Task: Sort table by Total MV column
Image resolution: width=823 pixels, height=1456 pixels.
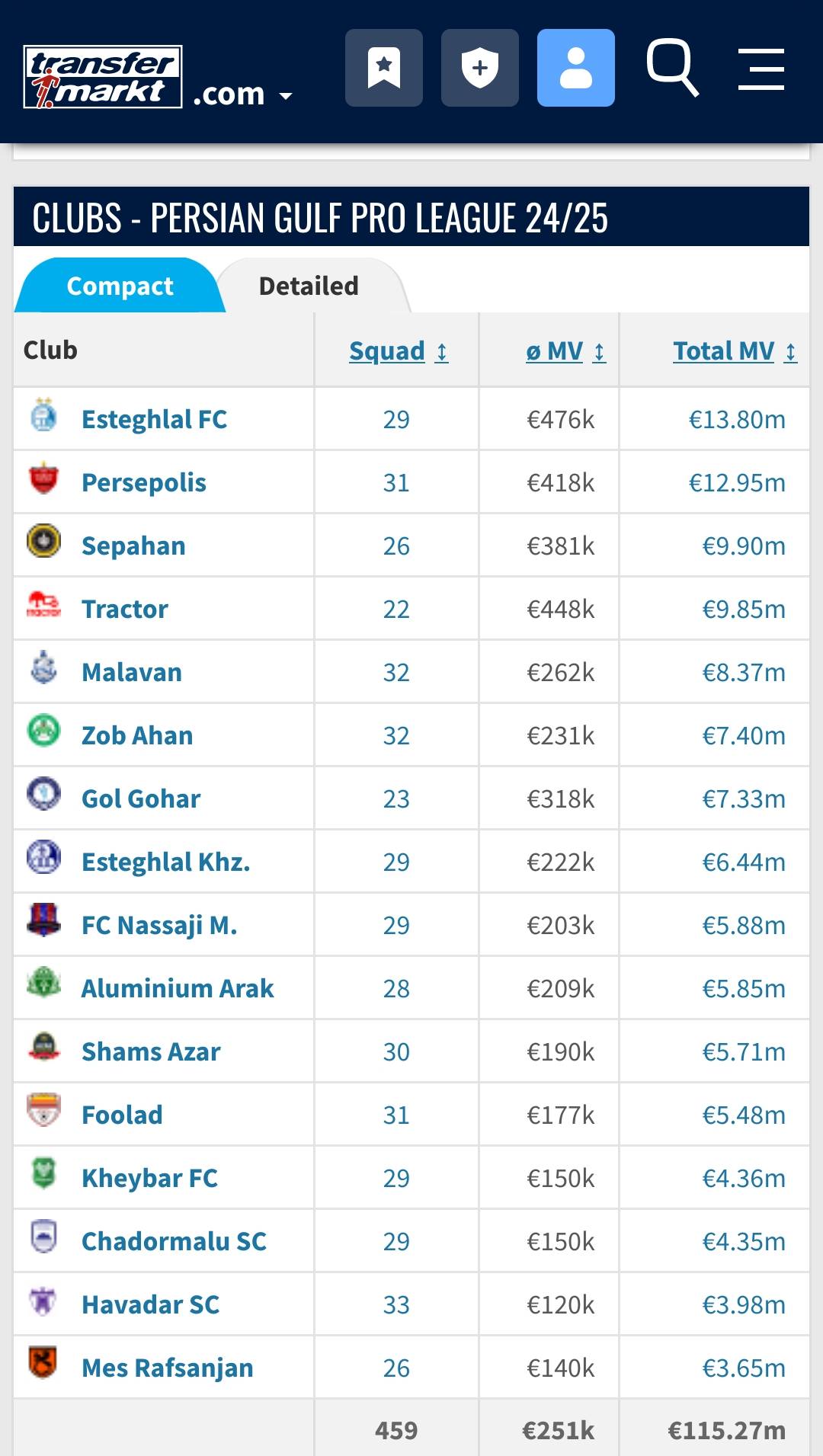Action: tap(735, 351)
